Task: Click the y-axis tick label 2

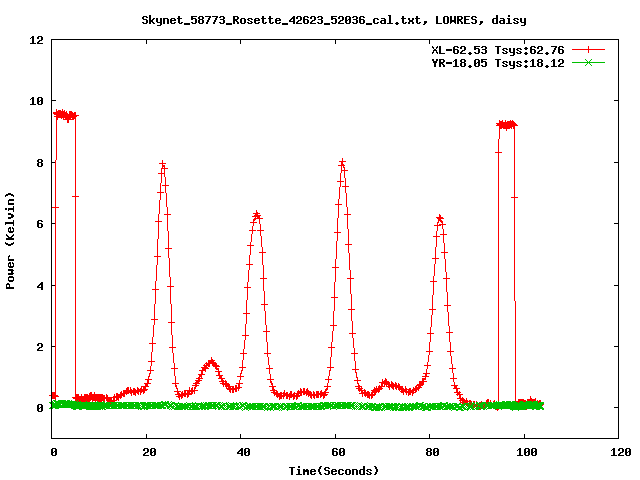Action: click(x=40, y=347)
